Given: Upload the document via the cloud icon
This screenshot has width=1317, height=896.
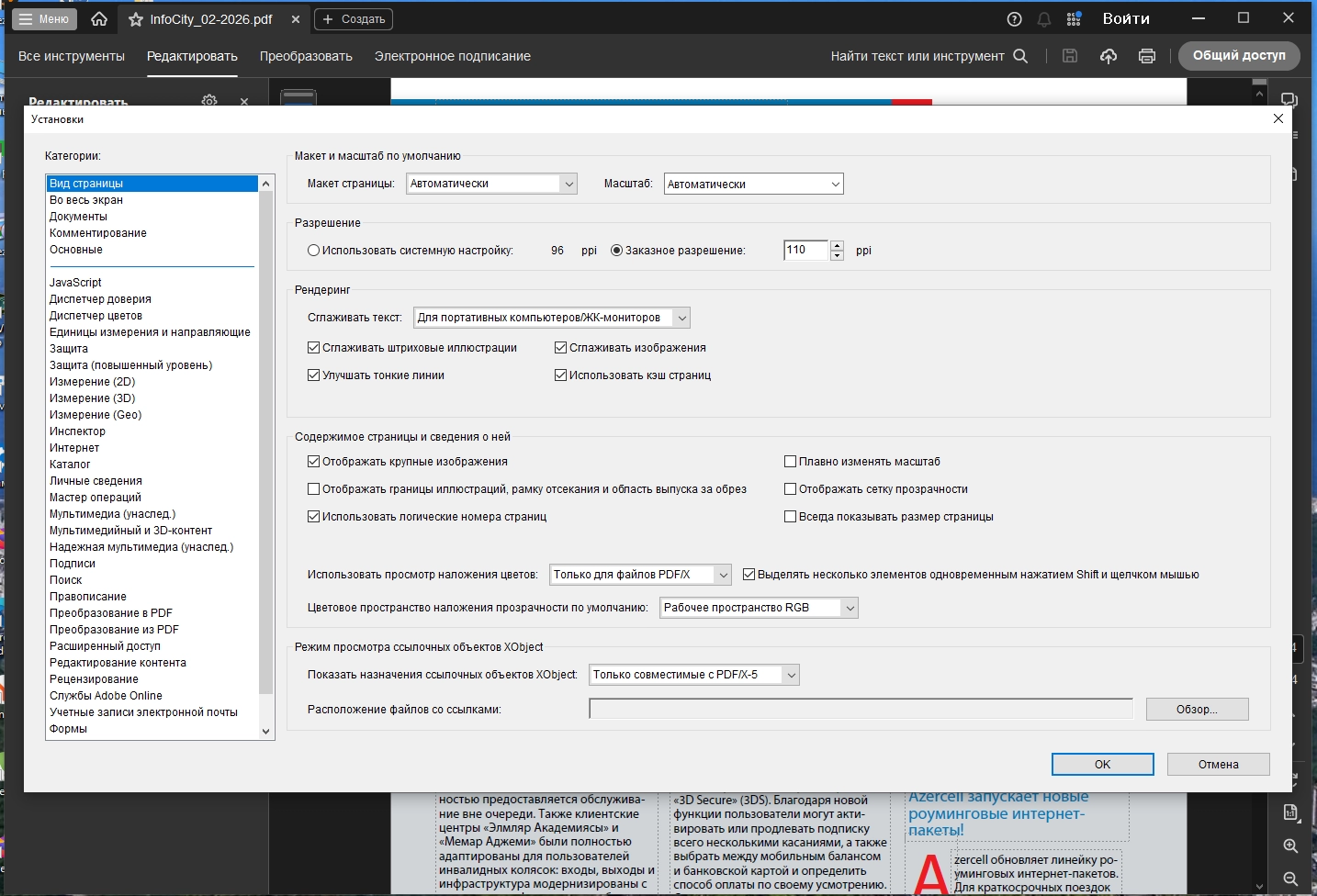Looking at the screenshot, I should [x=1109, y=56].
